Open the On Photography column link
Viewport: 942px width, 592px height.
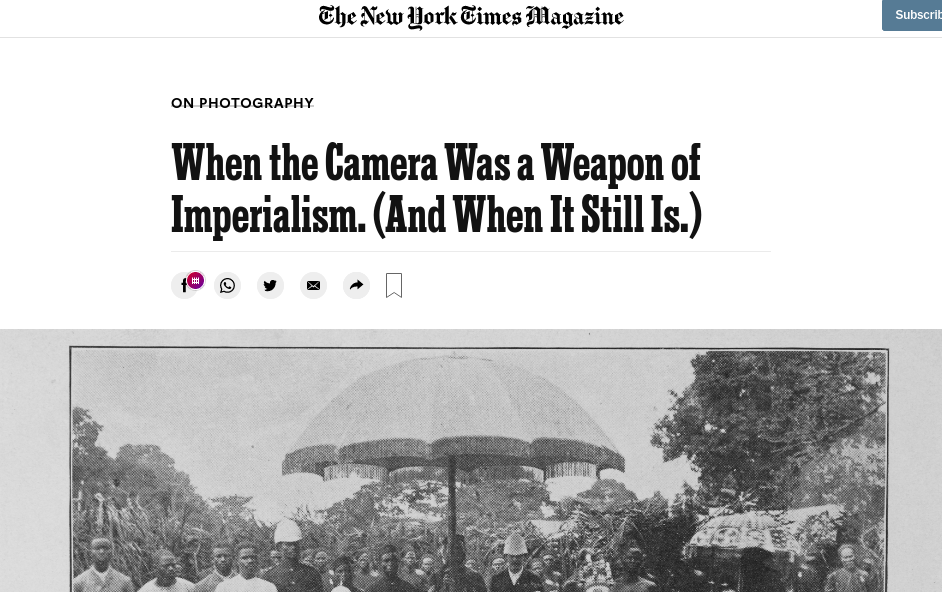[x=242, y=103]
